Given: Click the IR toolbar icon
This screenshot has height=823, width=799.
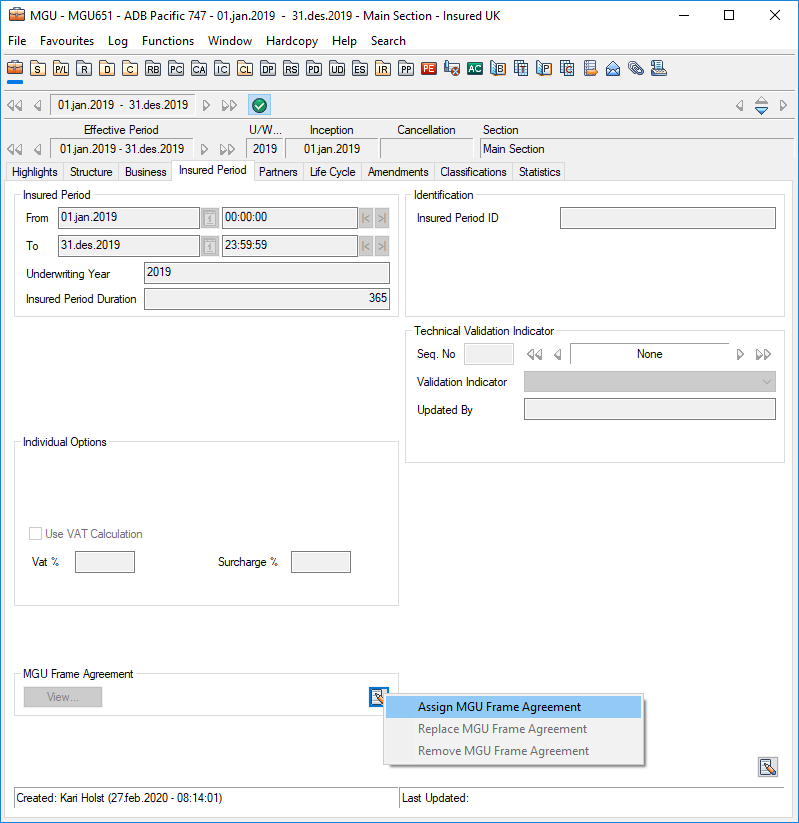Looking at the screenshot, I should tap(383, 69).
